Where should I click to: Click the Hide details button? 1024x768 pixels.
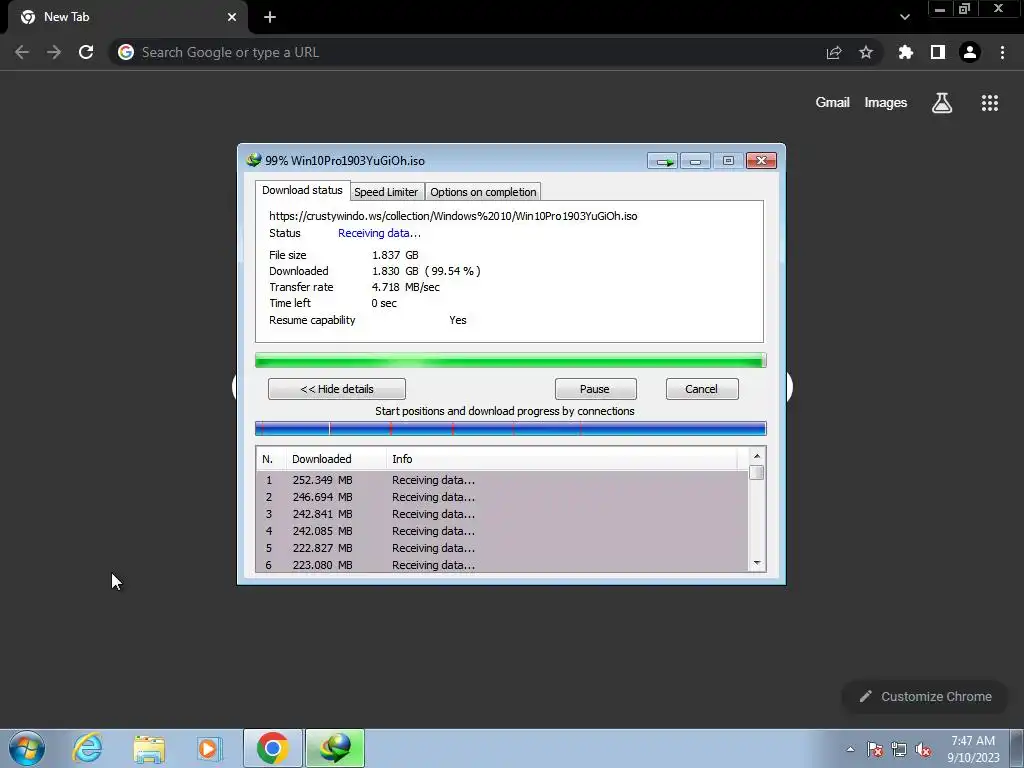(x=337, y=389)
